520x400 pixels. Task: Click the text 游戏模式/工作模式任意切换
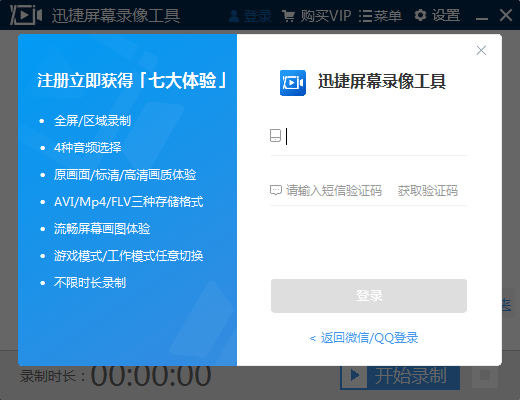[129, 256]
